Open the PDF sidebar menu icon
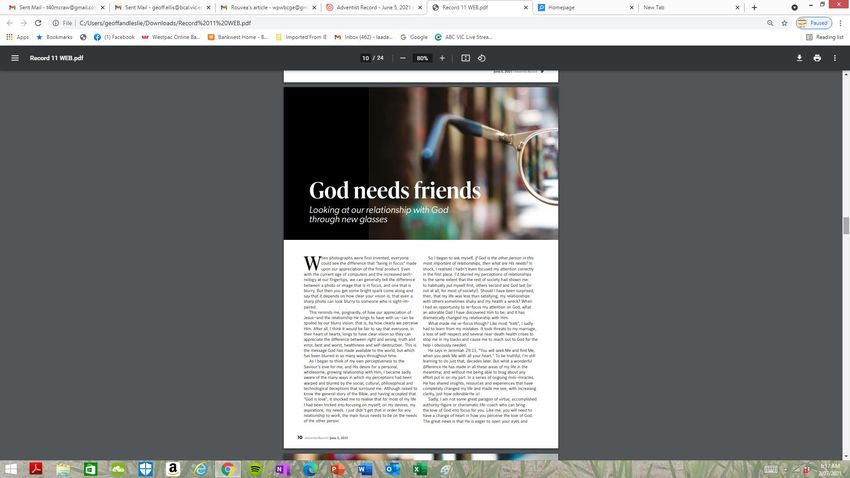This screenshot has width=850, height=478. click(x=15, y=58)
